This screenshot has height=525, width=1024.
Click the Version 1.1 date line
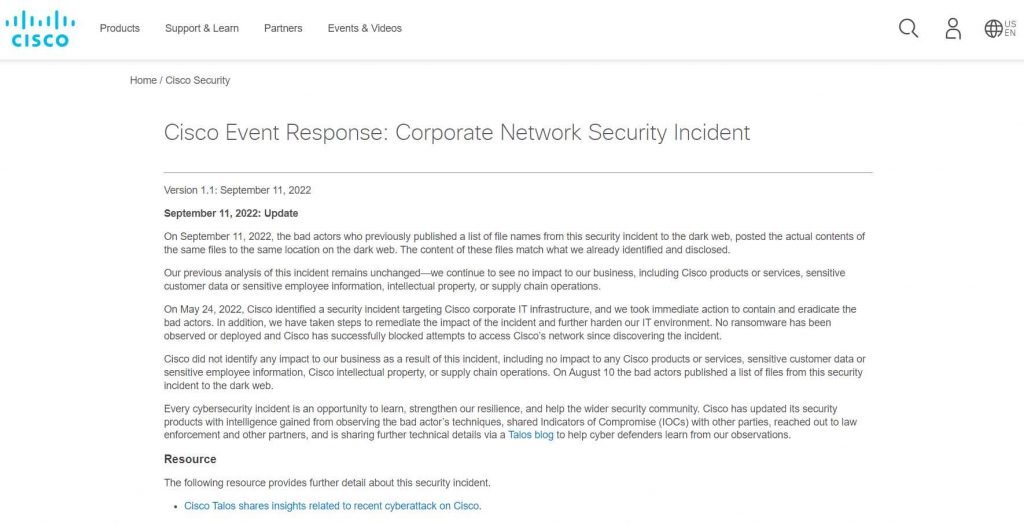click(x=237, y=190)
